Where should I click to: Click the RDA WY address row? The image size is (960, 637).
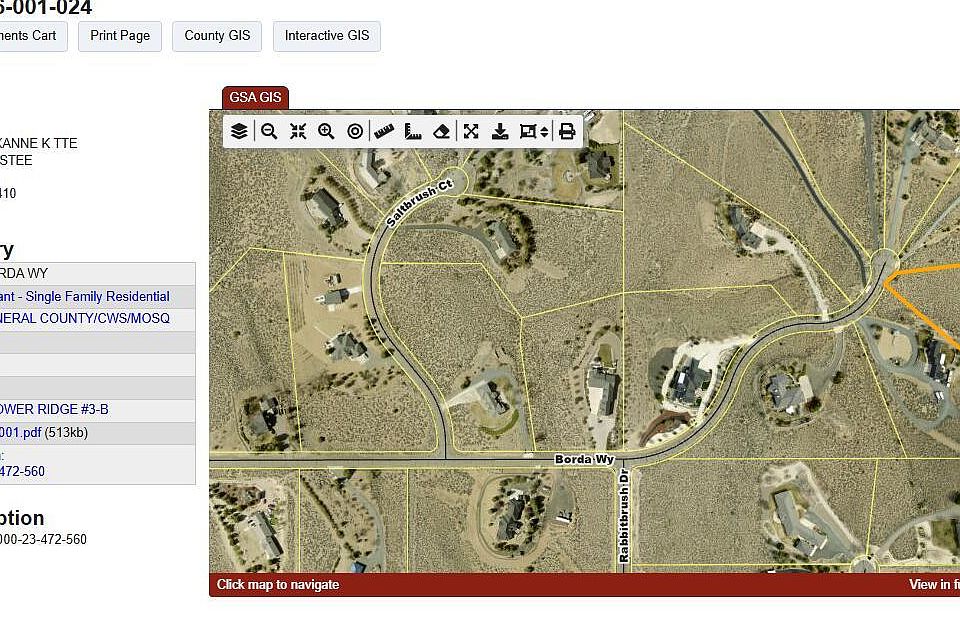coord(97,273)
